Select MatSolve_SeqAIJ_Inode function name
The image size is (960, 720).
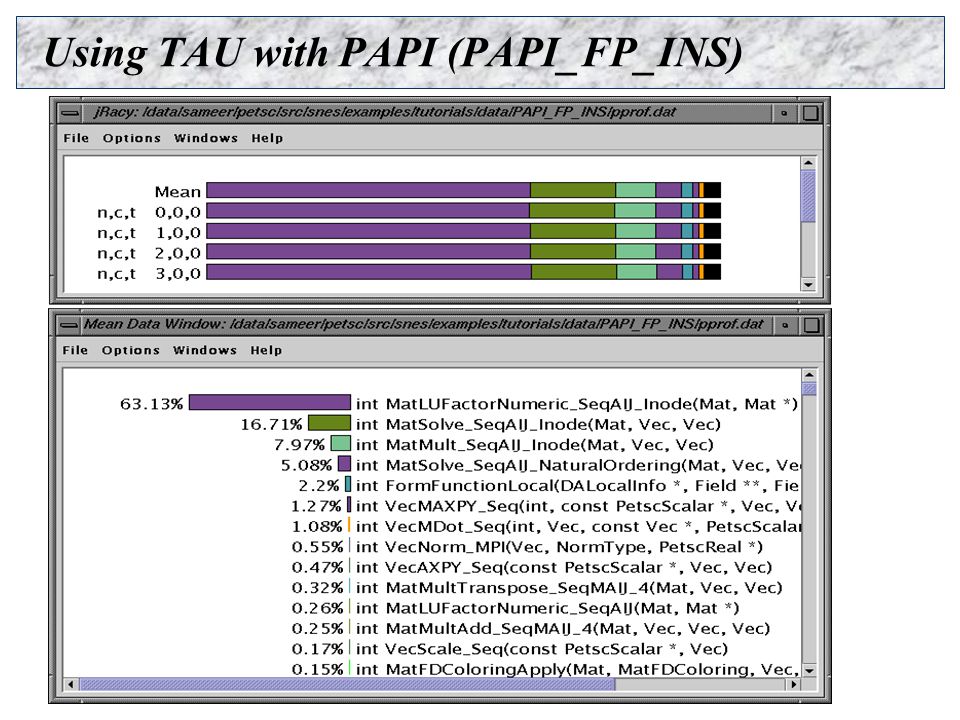(x=539, y=424)
